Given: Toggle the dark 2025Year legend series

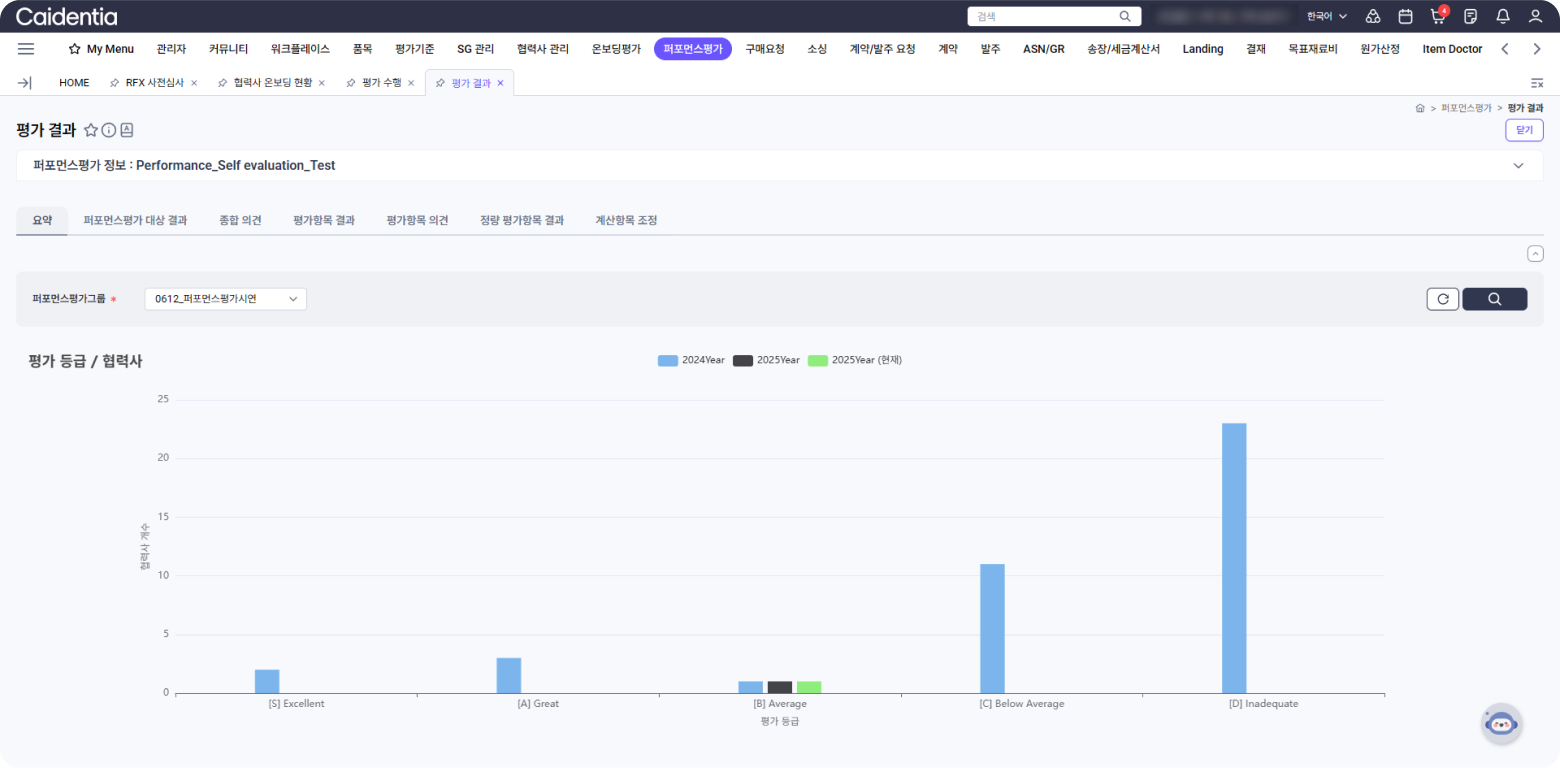Looking at the screenshot, I should coord(766,360).
